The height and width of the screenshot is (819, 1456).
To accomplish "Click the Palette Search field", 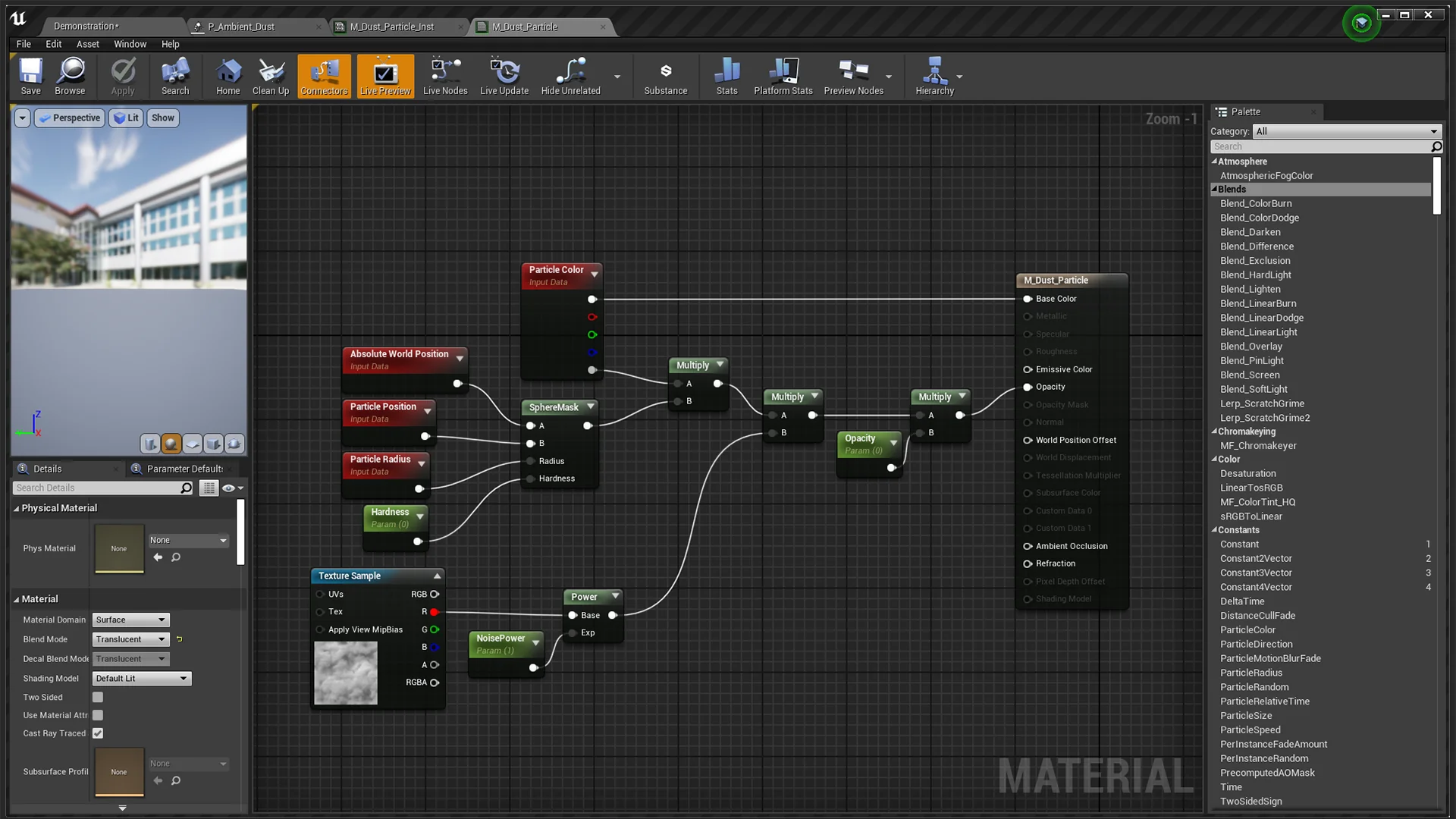I will [1319, 146].
